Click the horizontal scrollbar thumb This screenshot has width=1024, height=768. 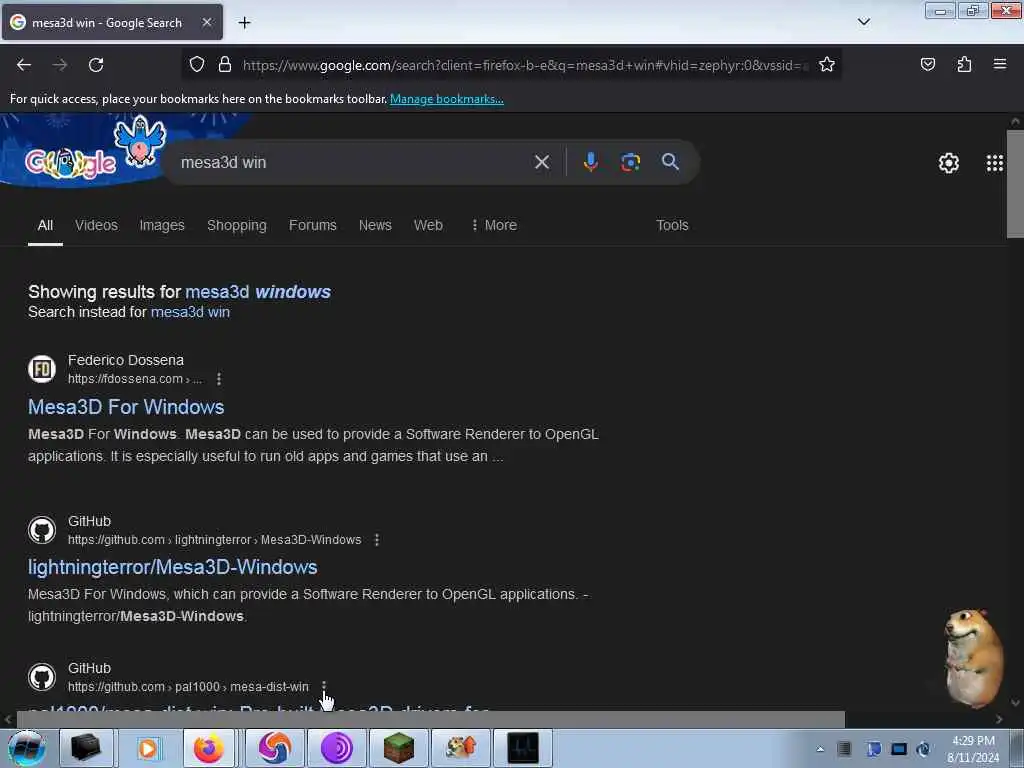click(x=430, y=719)
